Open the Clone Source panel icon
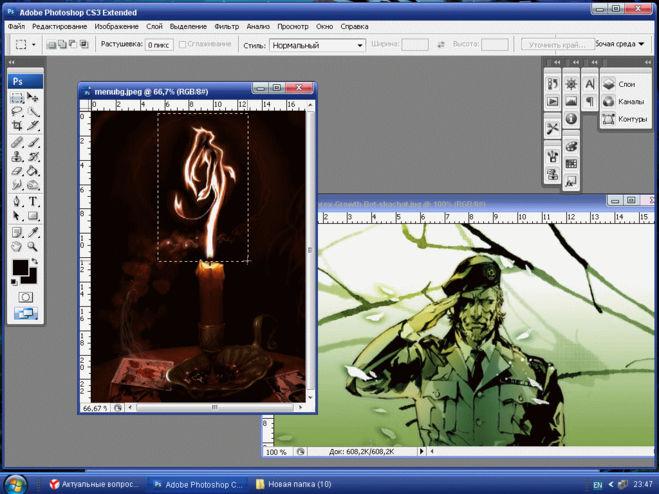This screenshot has height=494, width=659. tap(552, 174)
